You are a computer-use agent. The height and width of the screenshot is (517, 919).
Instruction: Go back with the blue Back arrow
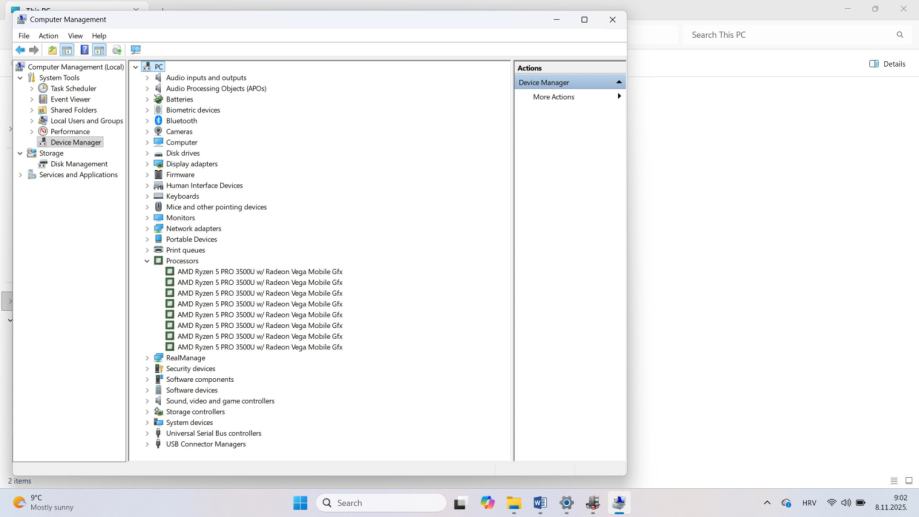click(21, 50)
